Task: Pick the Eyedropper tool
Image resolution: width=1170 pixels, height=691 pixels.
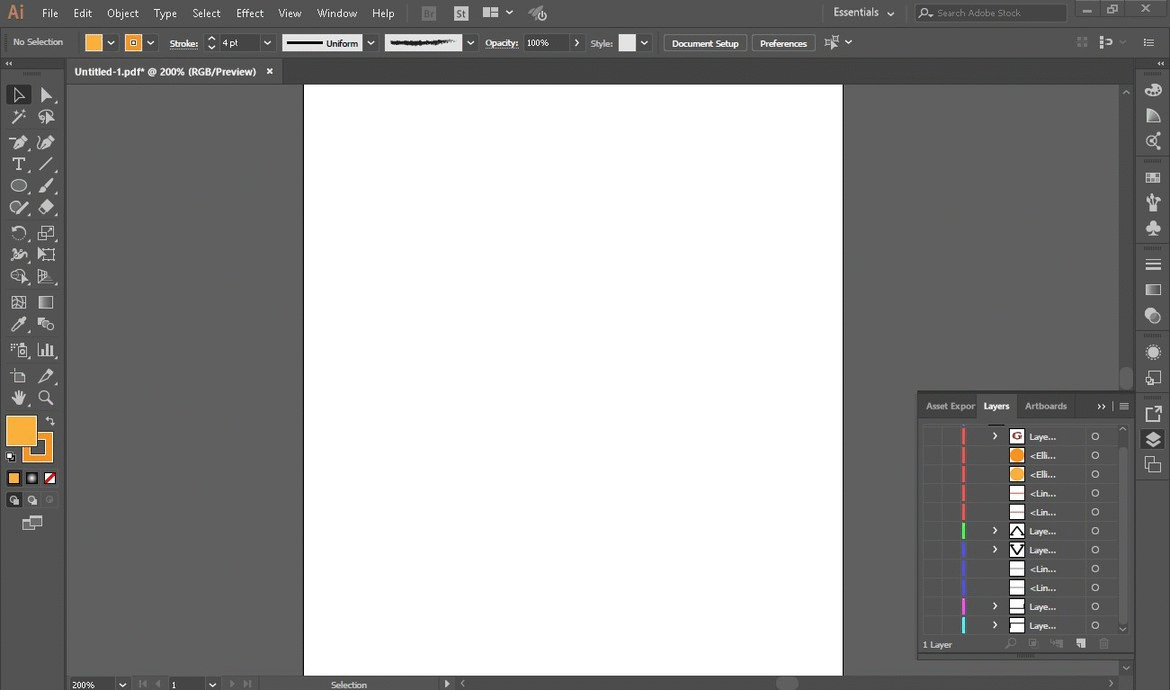Action: (18, 324)
